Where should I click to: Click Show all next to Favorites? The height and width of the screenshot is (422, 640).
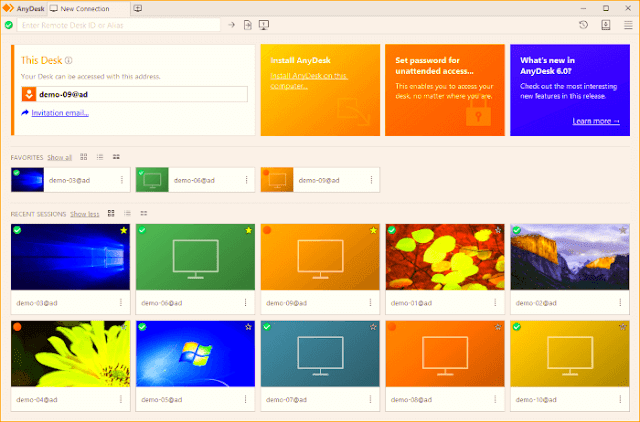pos(60,157)
